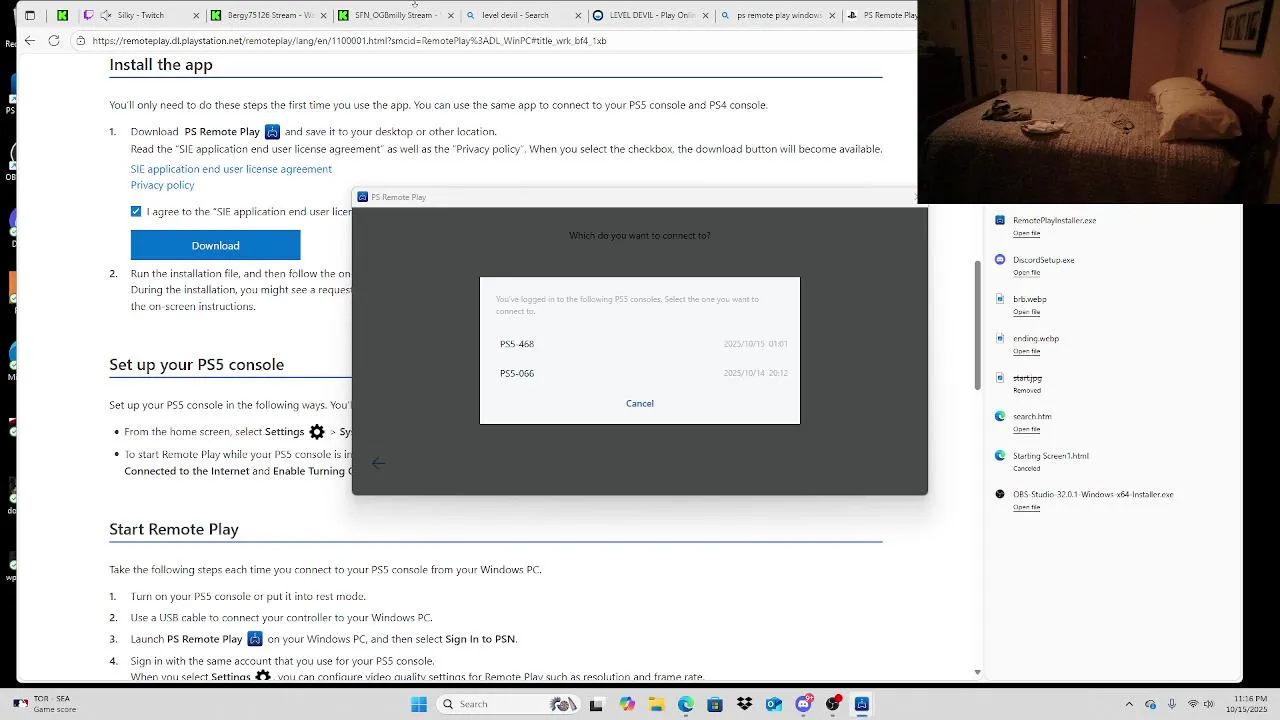Click the browser back arrow

coord(30,41)
